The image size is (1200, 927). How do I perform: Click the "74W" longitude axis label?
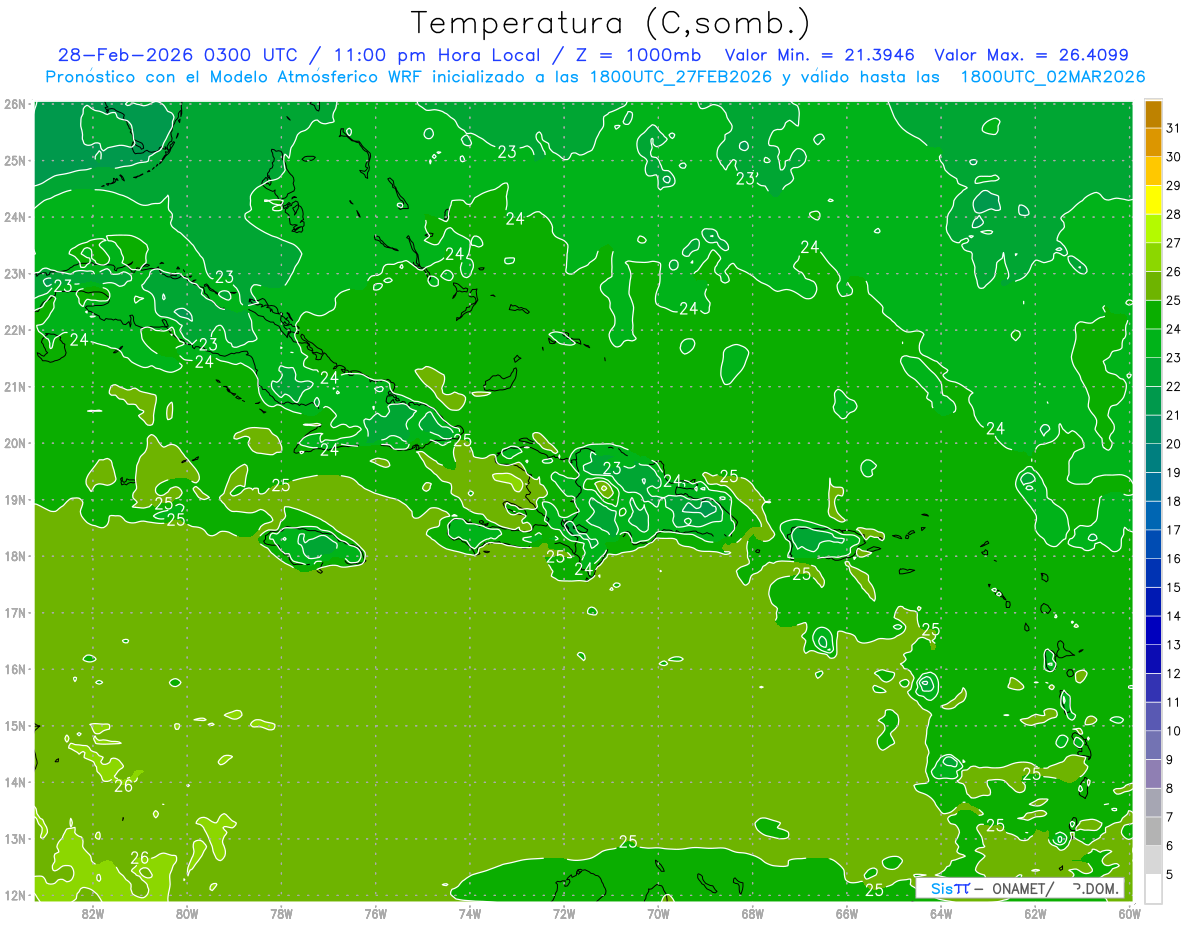pyautogui.click(x=469, y=913)
